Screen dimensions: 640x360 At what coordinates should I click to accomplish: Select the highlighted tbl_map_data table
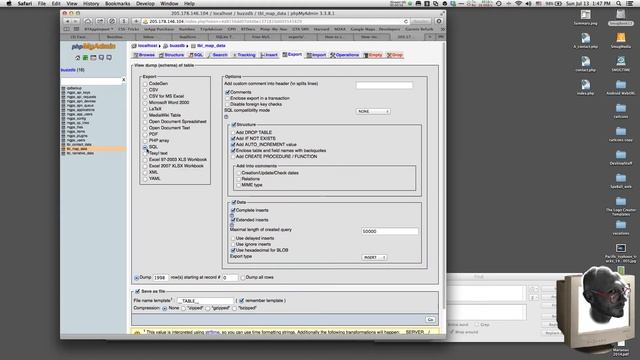point(77,149)
